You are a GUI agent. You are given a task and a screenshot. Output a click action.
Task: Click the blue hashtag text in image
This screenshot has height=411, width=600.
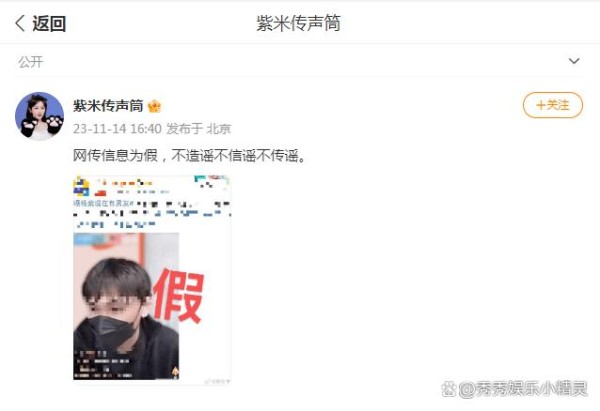103,203
